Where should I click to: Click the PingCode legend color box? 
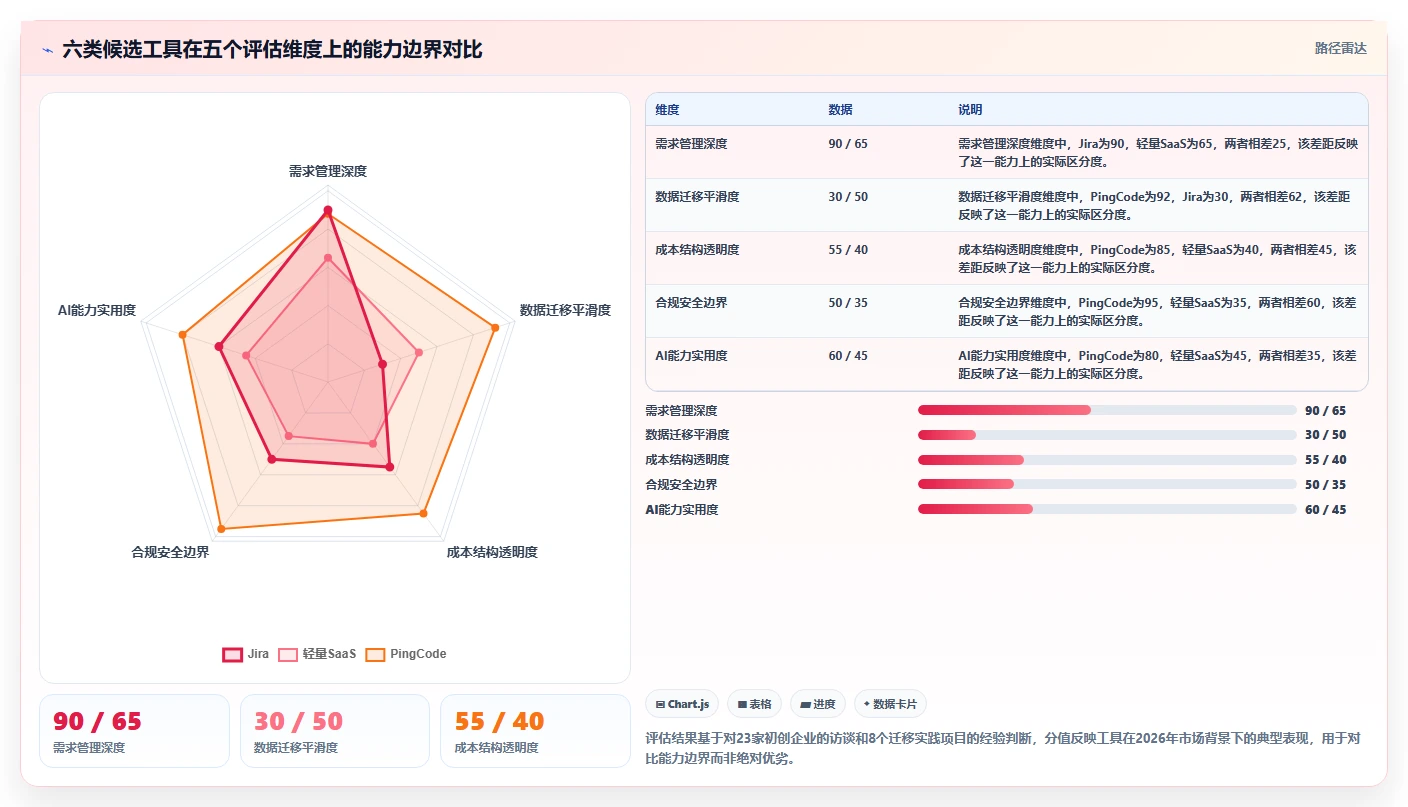click(x=375, y=654)
